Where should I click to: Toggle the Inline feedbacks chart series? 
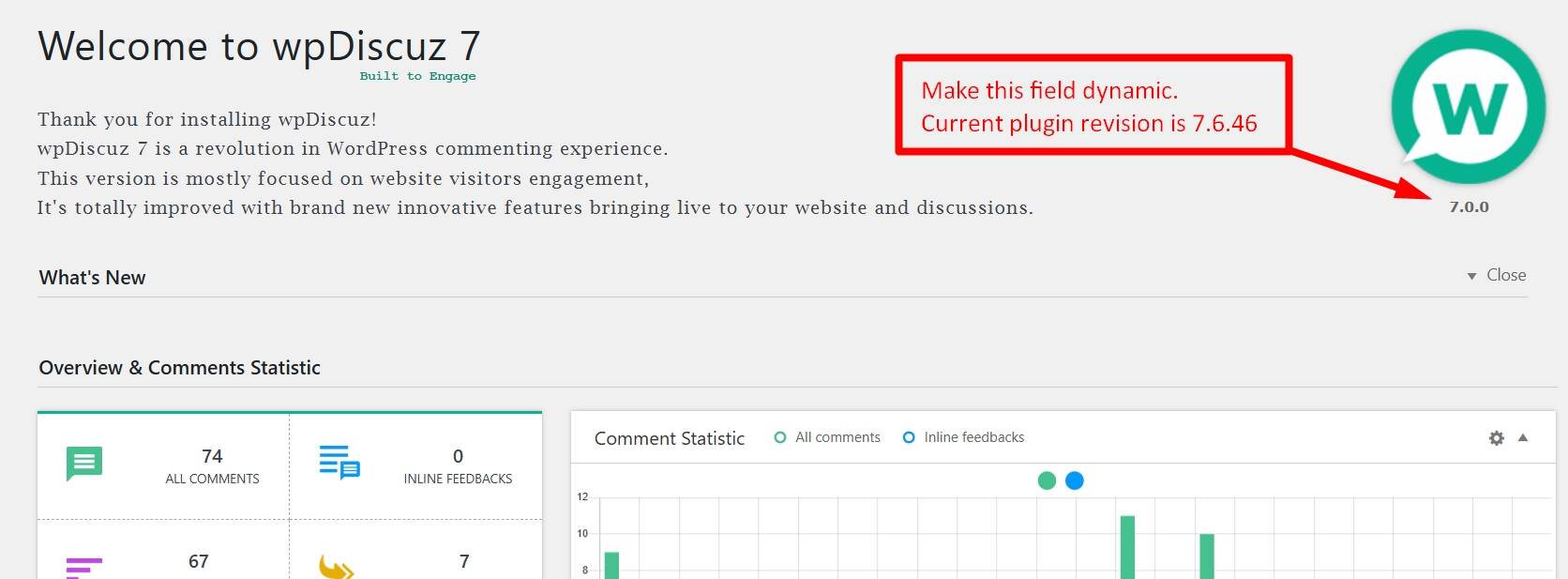pyautogui.click(x=963, y=437)
